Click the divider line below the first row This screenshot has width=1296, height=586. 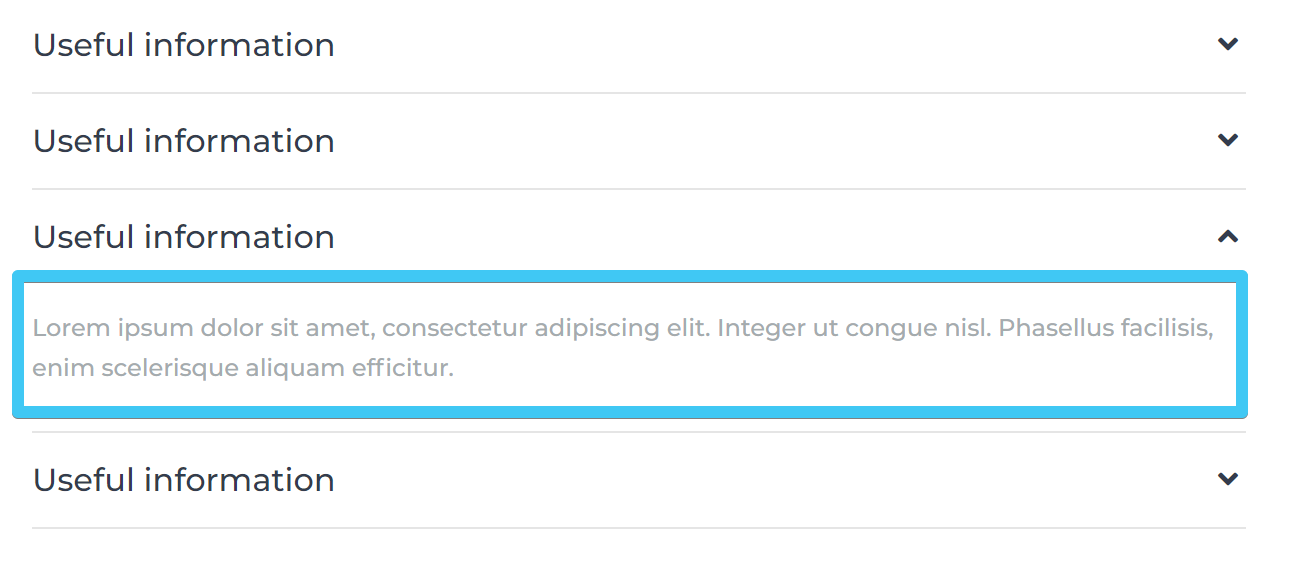[x=638, y=93]
